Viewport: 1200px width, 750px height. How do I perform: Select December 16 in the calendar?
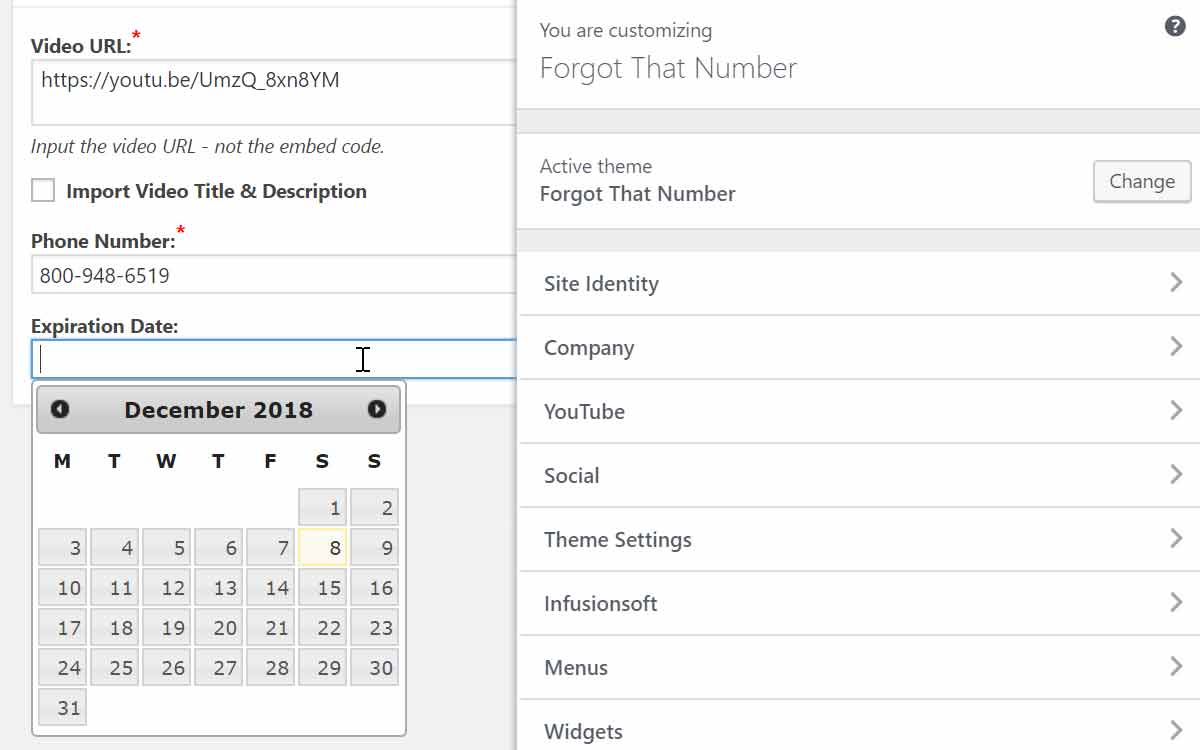pyautogui.click(x=375, y=588)
